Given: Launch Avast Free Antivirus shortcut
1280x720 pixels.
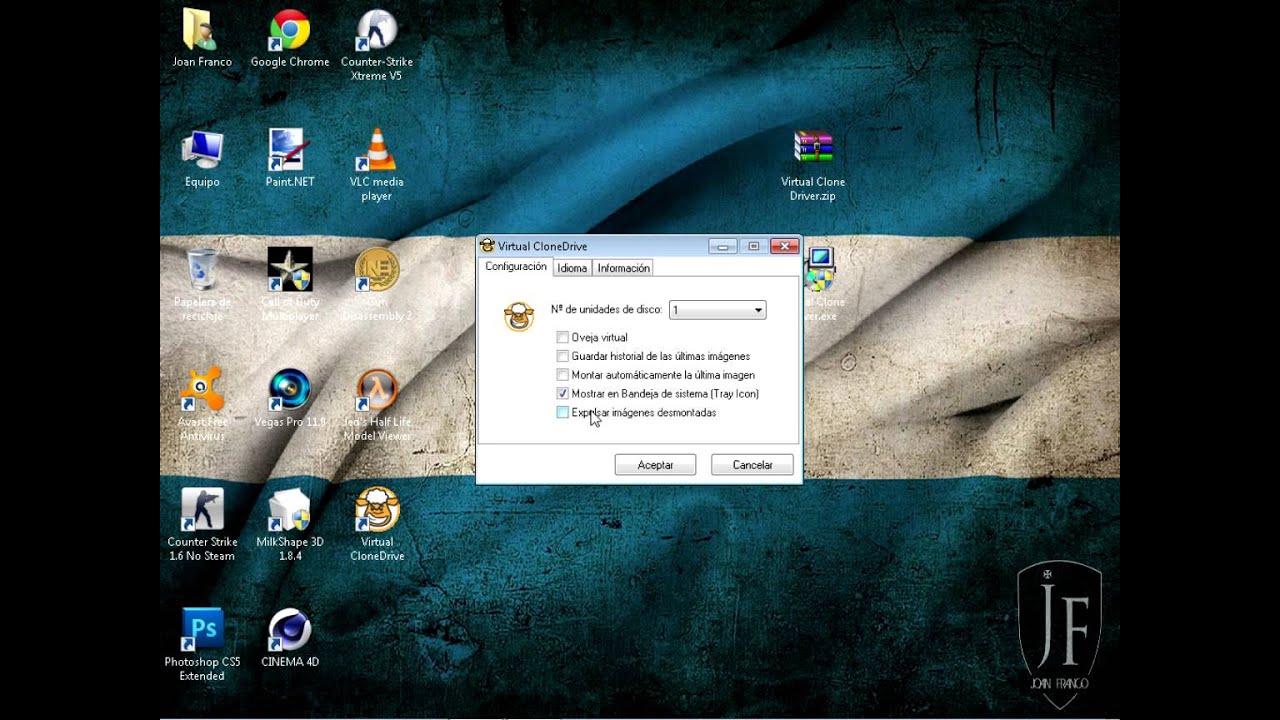Looking at the screenshot, I should coord(201,390).
